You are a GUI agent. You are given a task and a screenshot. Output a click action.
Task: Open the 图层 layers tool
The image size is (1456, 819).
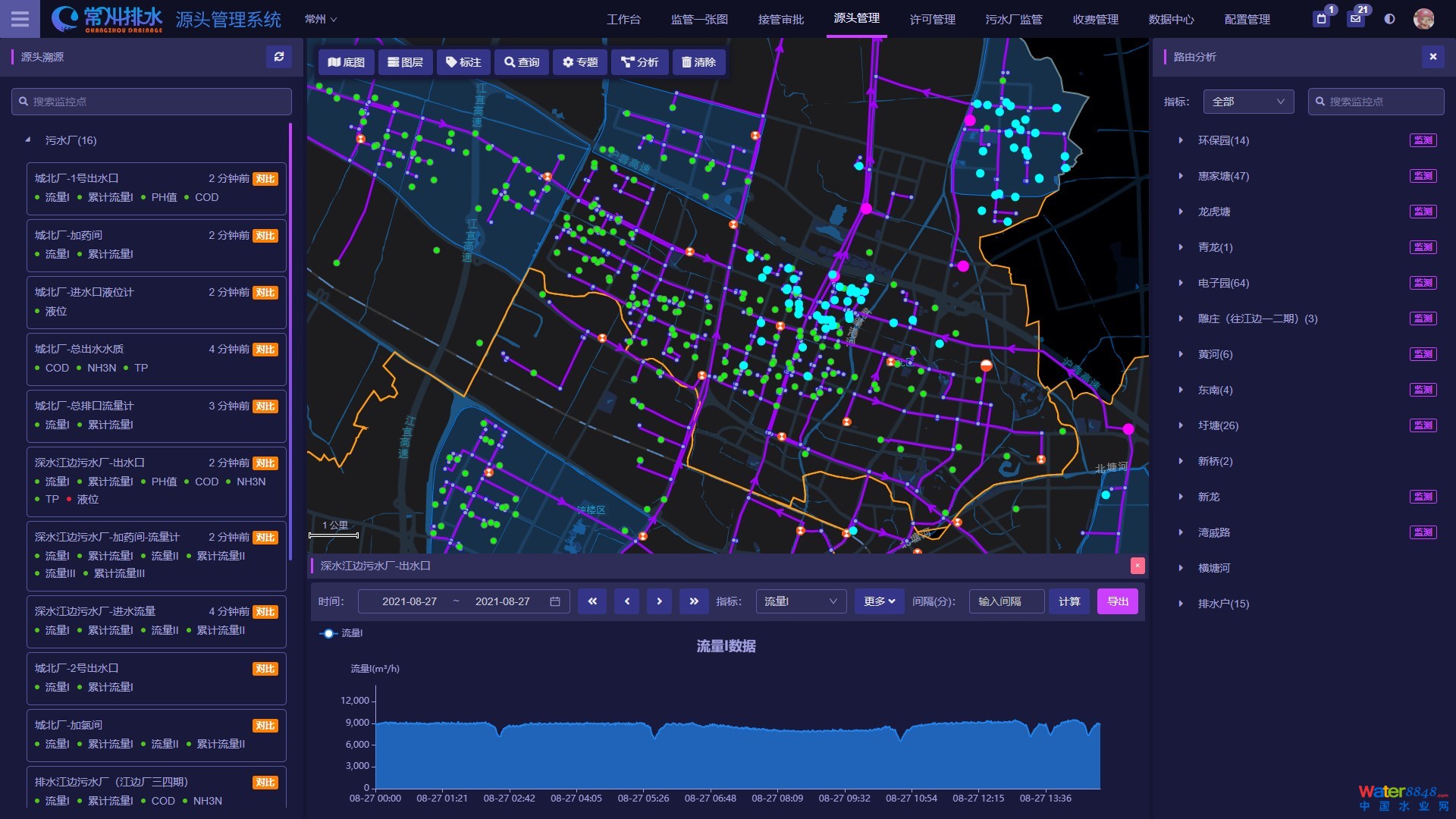[x=406, y=62]
